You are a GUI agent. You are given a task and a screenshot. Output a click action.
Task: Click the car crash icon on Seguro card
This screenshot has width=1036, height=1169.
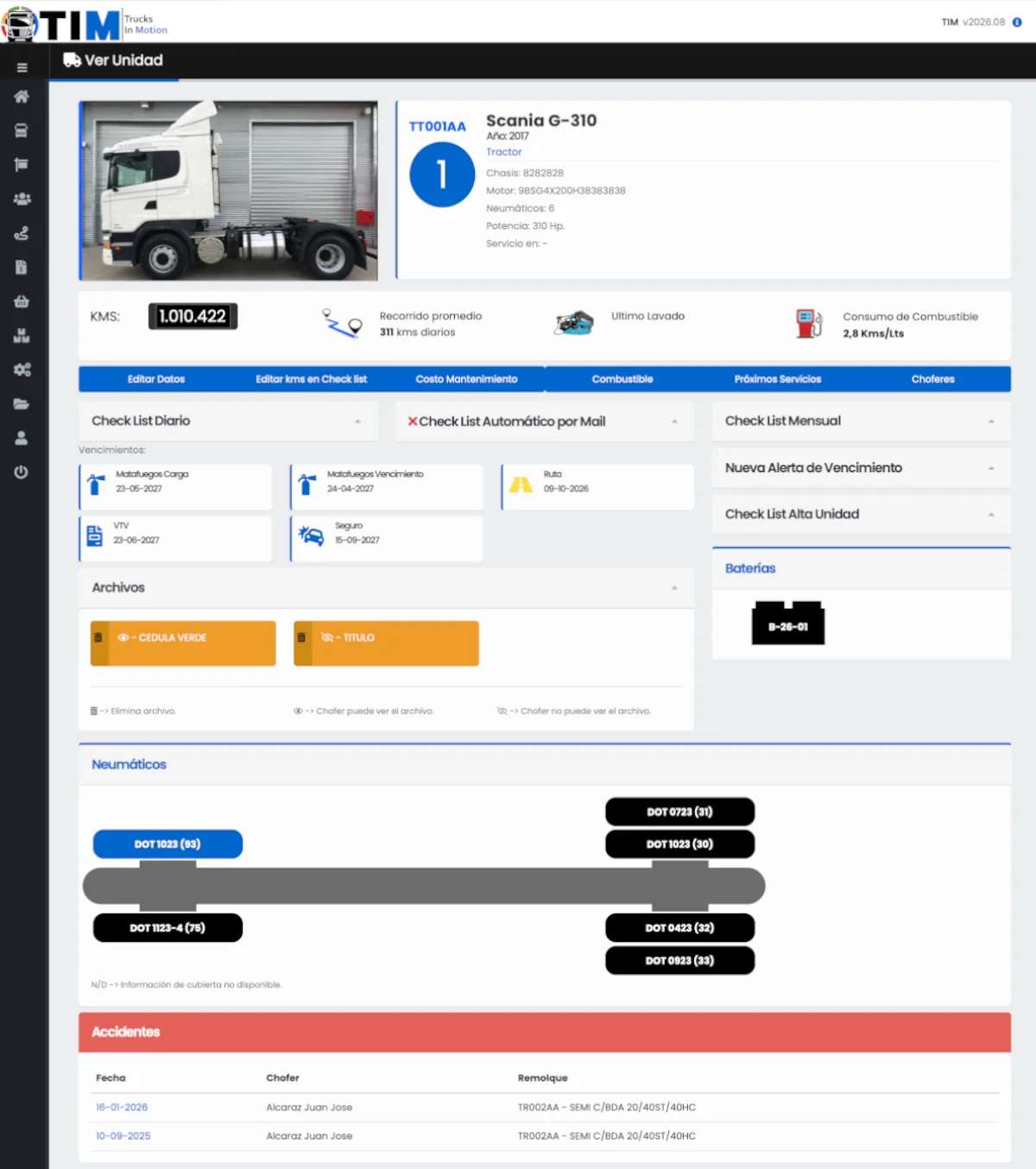(x=311, y=535)
